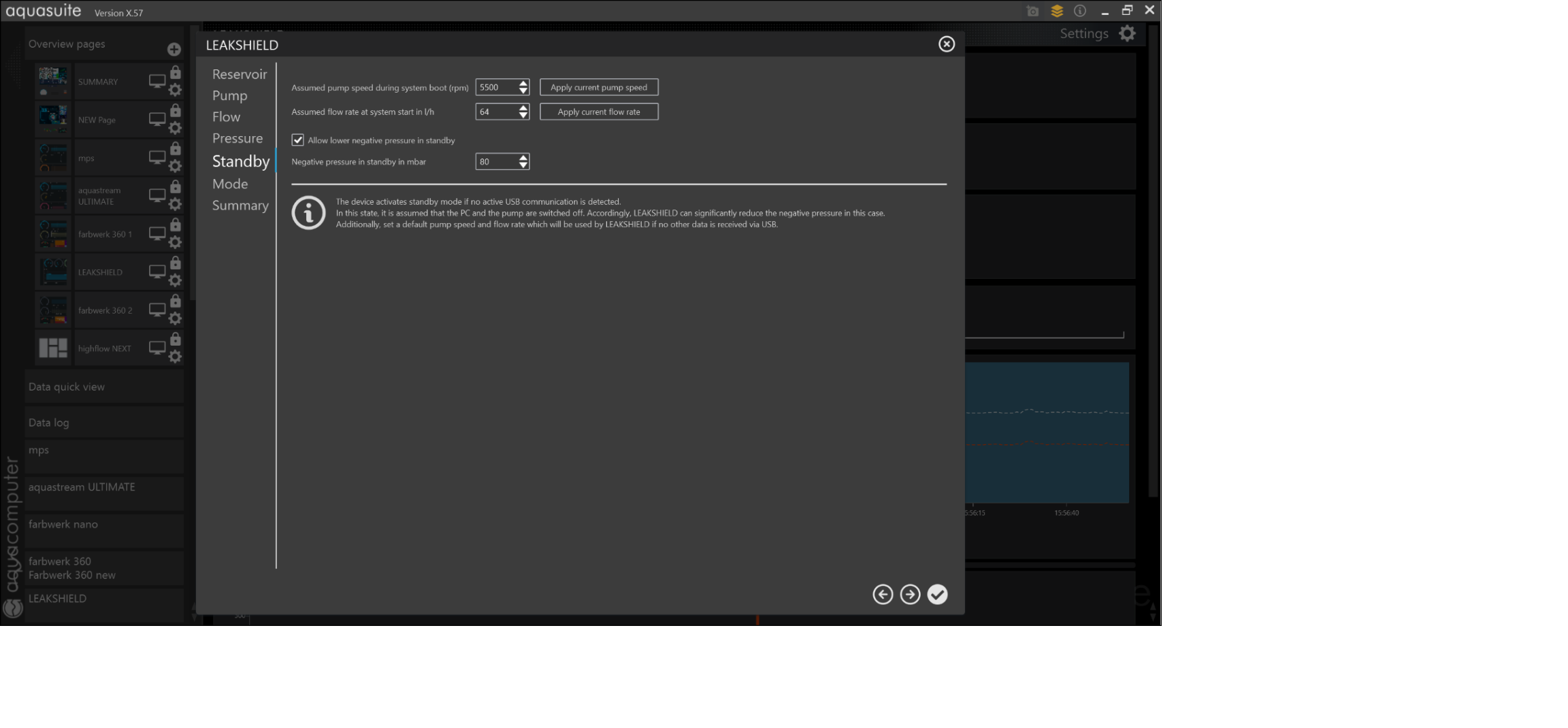Open the info icon in title bar
The height and width of the screenshot is (728, 1568).
point(1080,11)
